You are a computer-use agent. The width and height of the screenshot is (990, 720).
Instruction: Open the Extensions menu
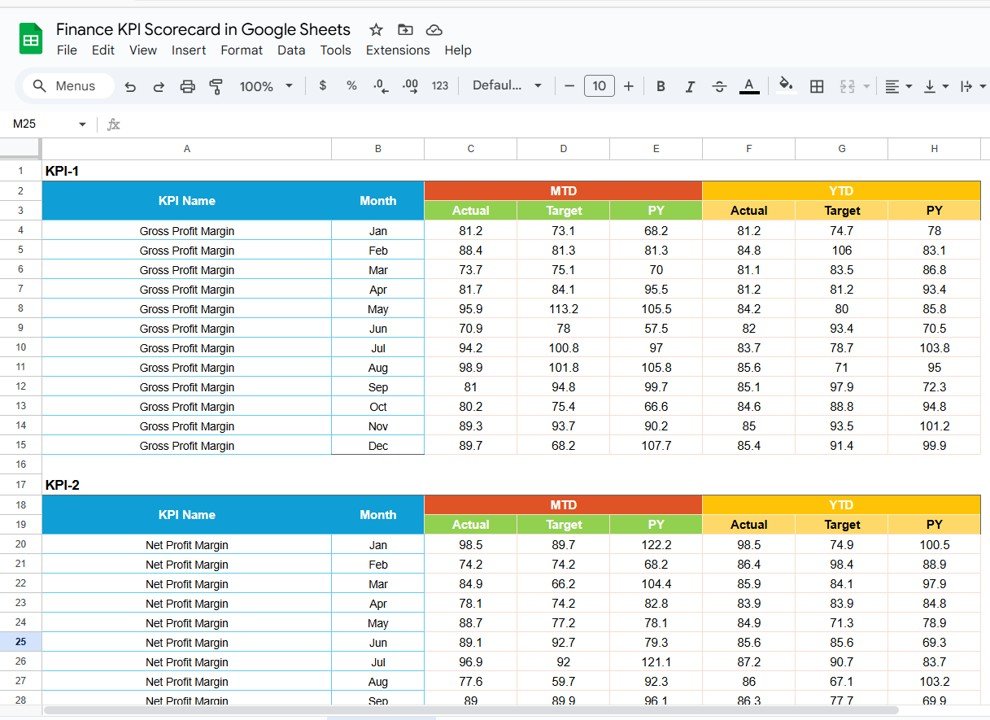(x=397, y=50)
